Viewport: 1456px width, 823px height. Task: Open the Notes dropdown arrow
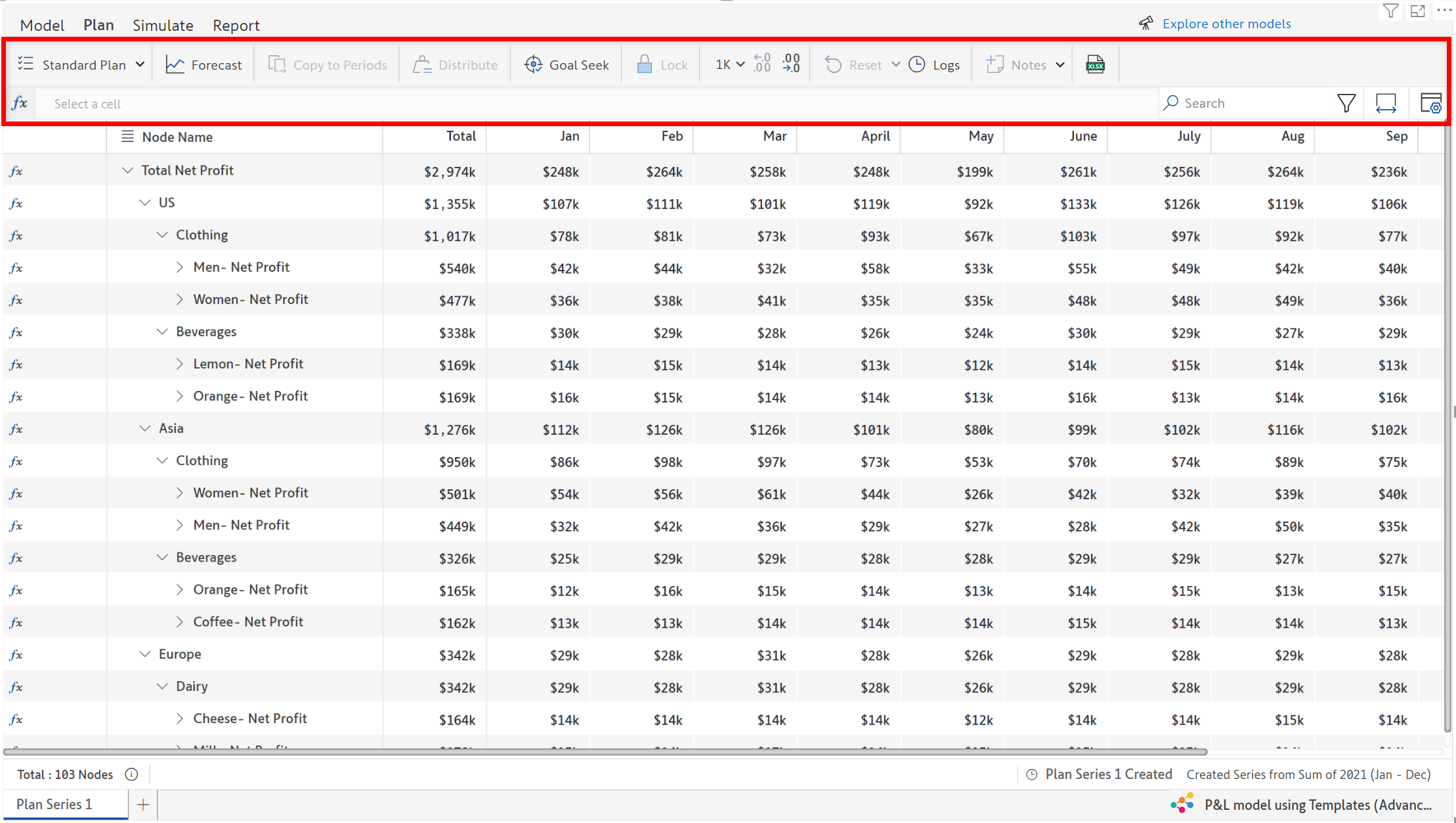(1060, 64)
